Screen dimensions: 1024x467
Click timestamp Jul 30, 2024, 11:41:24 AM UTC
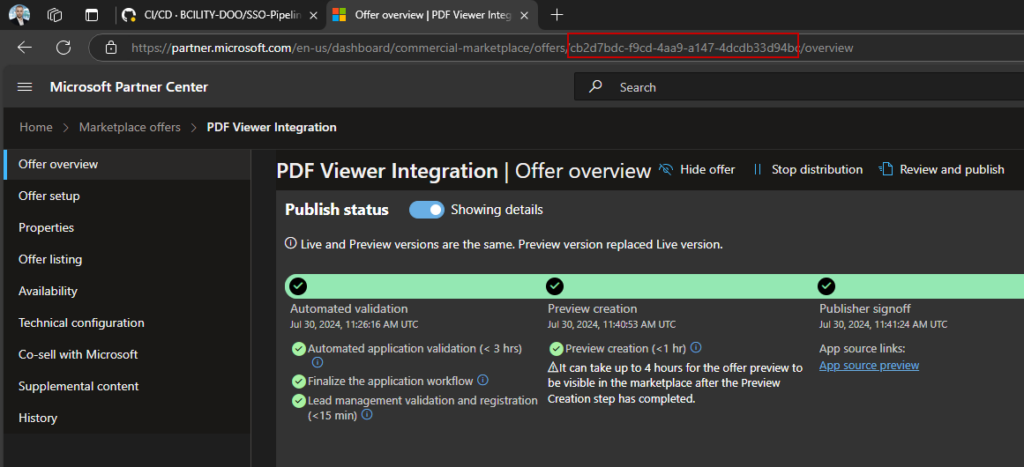click(x=883, y=324)
